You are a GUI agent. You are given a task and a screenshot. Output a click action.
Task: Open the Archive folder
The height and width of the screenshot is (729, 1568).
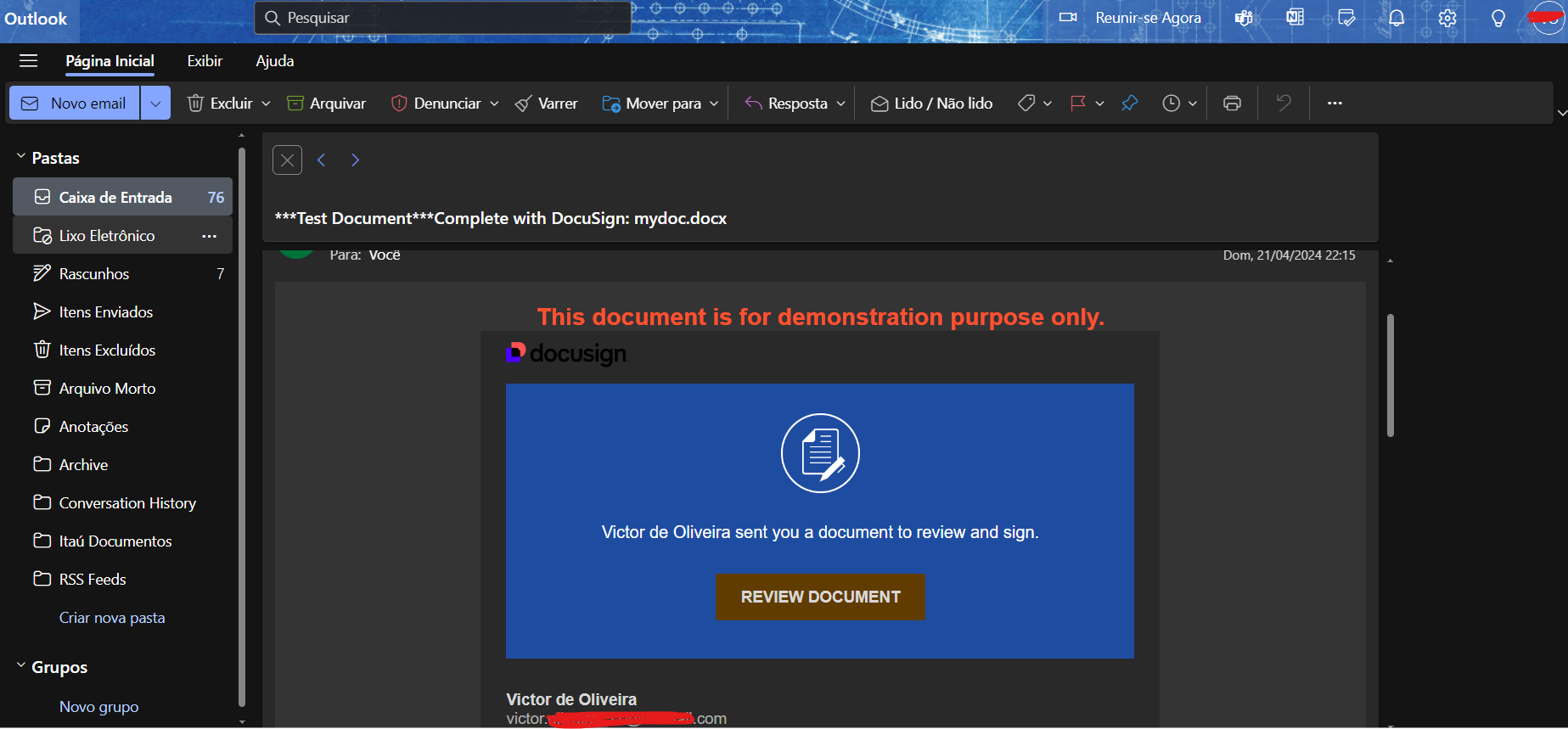[122, 464]
